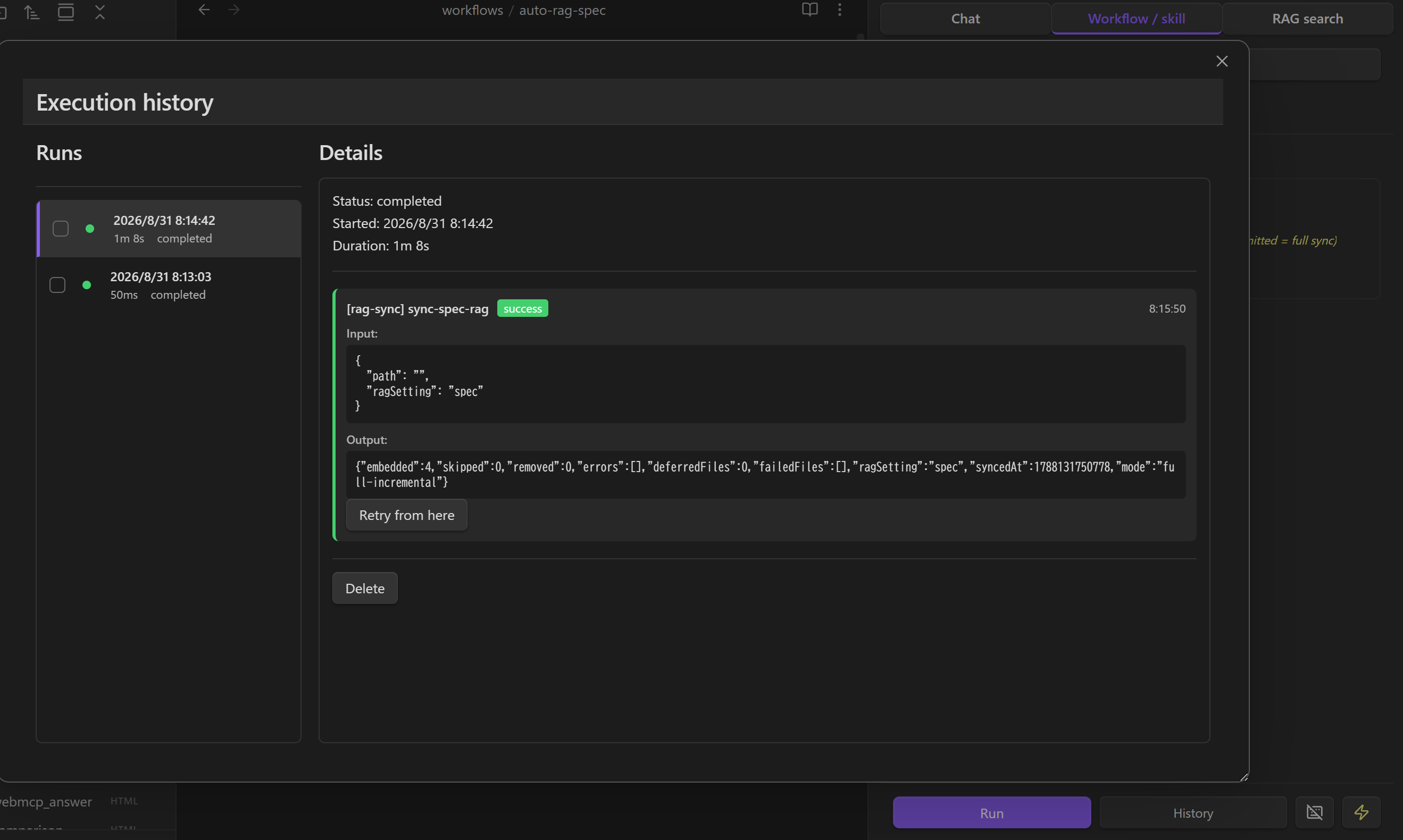Navigate forward with the right arrow
The height and width of the screenshot is (840, 1403).
(234, 10)
